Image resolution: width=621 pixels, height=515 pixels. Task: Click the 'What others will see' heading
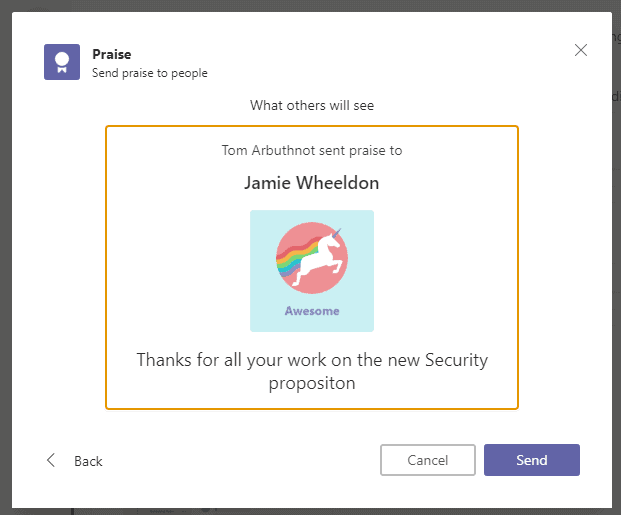312,105
